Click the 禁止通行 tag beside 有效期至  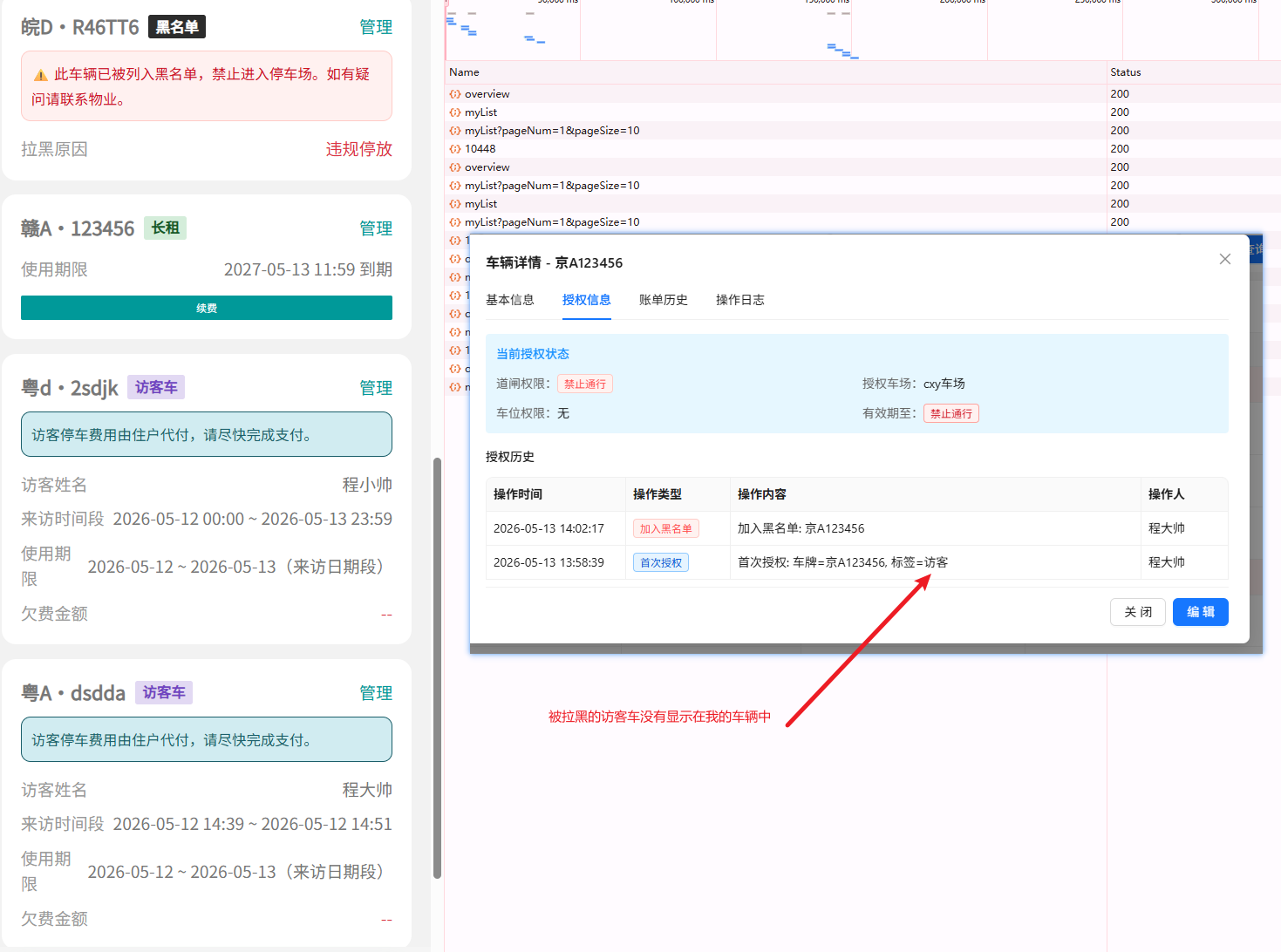click(x=951, y=413)
